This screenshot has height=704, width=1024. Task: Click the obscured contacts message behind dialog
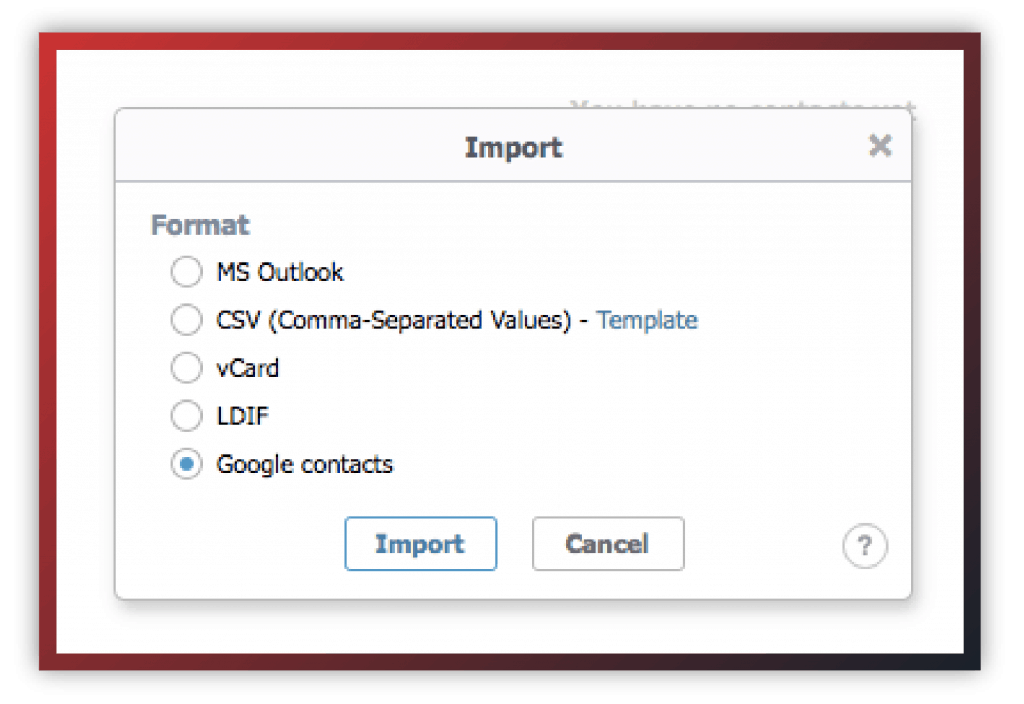743,104
